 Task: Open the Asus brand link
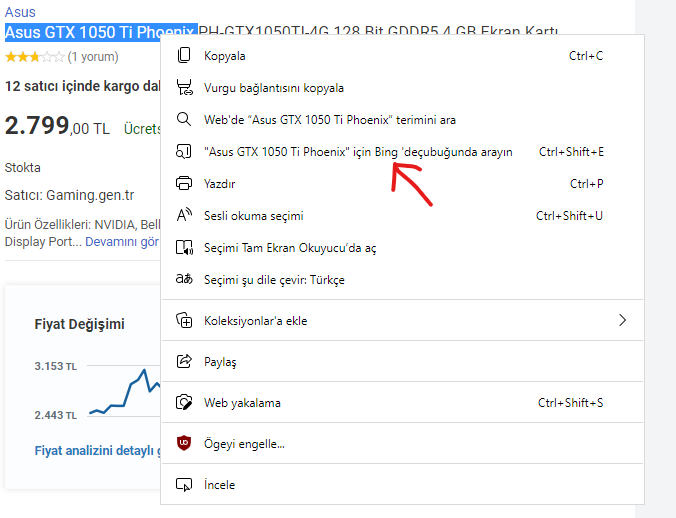(20, 12)
